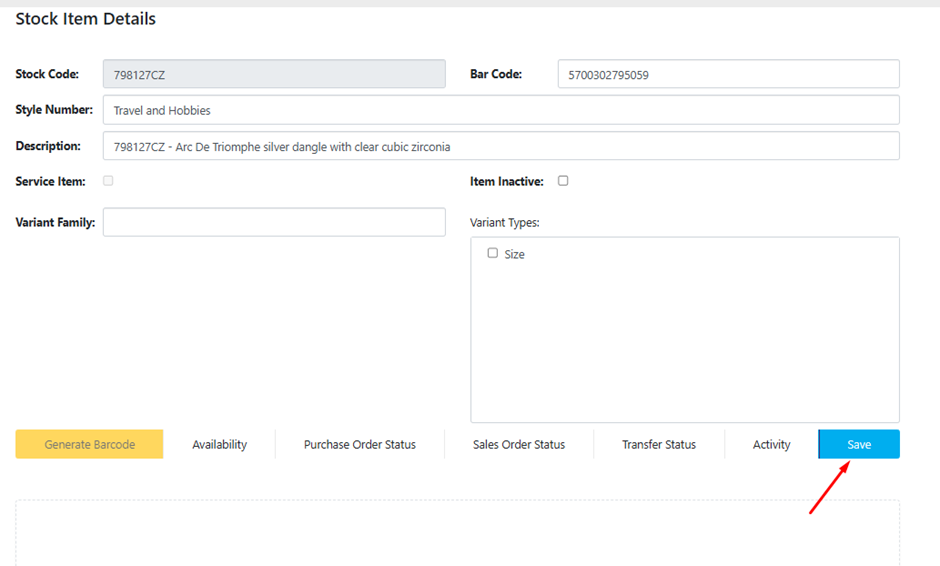Check the Size variant type box
This screenshot has height=566, width=940.
pyautogui.click(x=492, y=253)
